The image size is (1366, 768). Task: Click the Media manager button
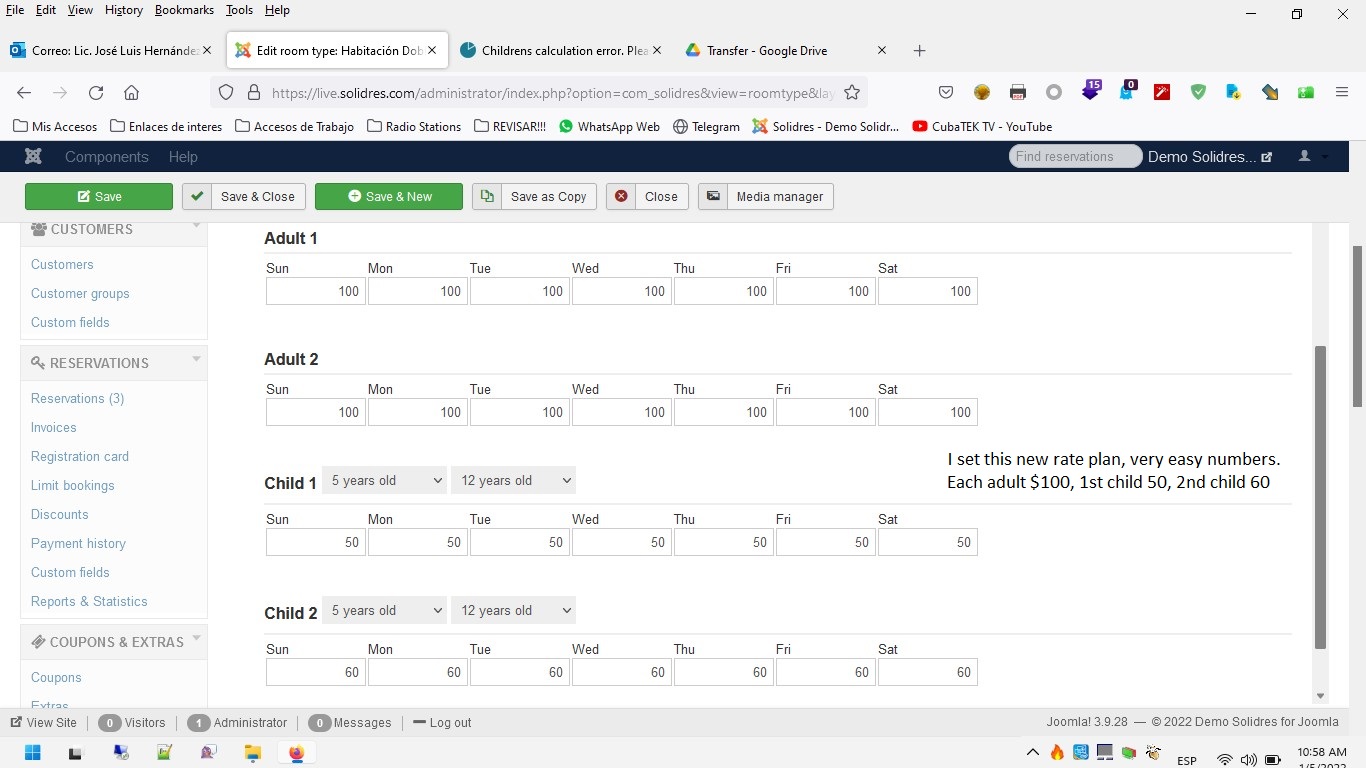(x=766, y=197)
